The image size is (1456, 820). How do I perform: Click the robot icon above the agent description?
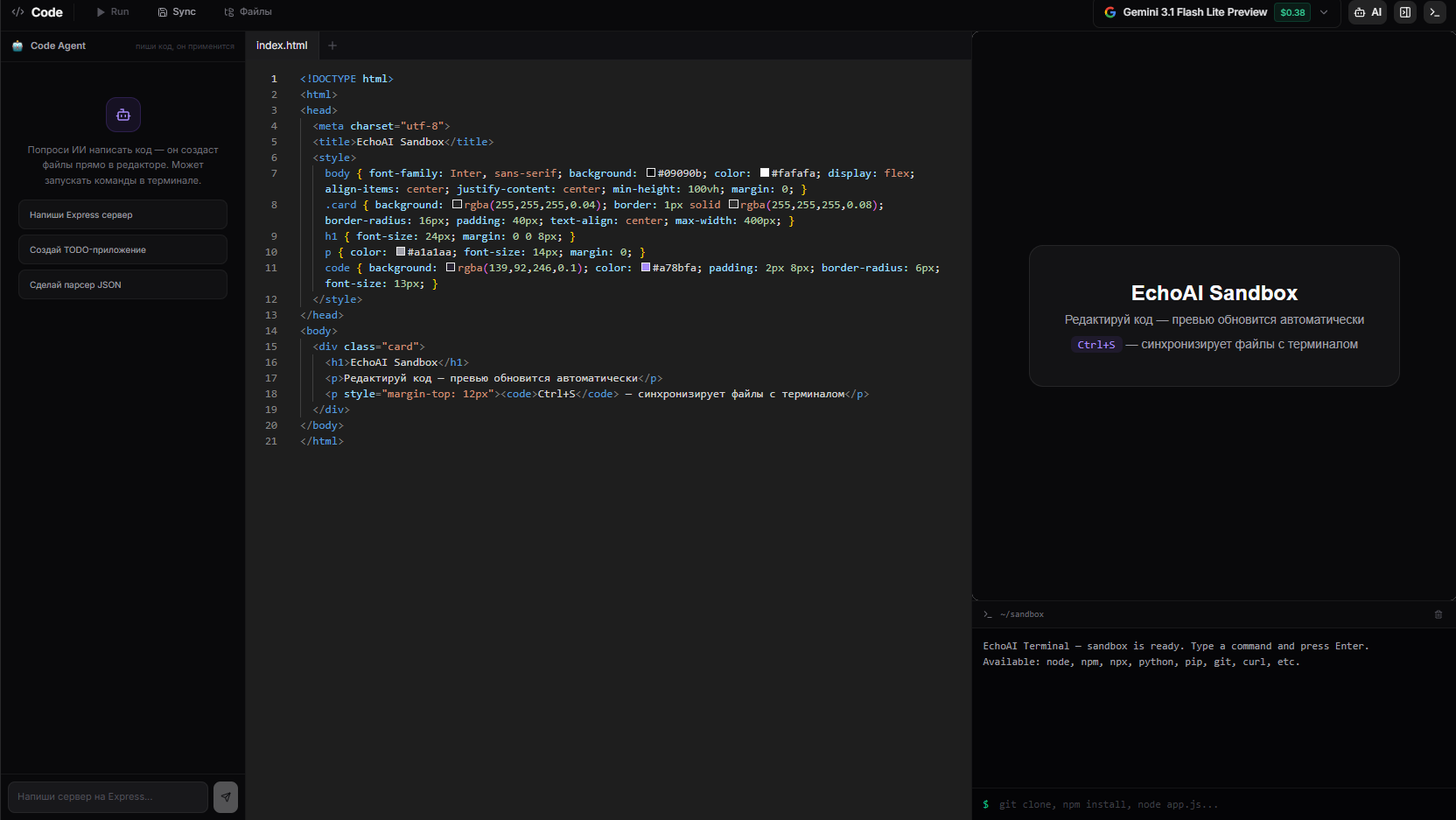(122, 115)
